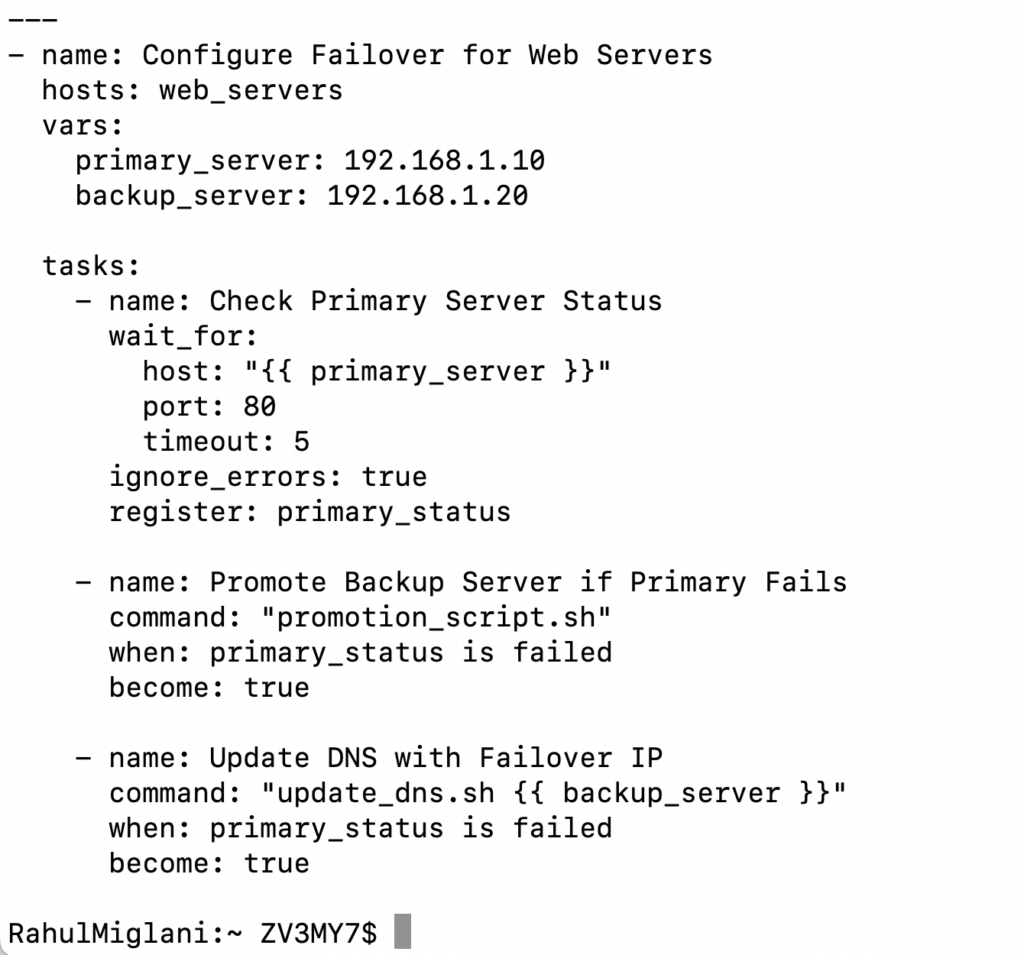Click the 'Promote Backup Server if Primary Fails' task name
Screen dimensions: 1024x955
click(528, 582)
